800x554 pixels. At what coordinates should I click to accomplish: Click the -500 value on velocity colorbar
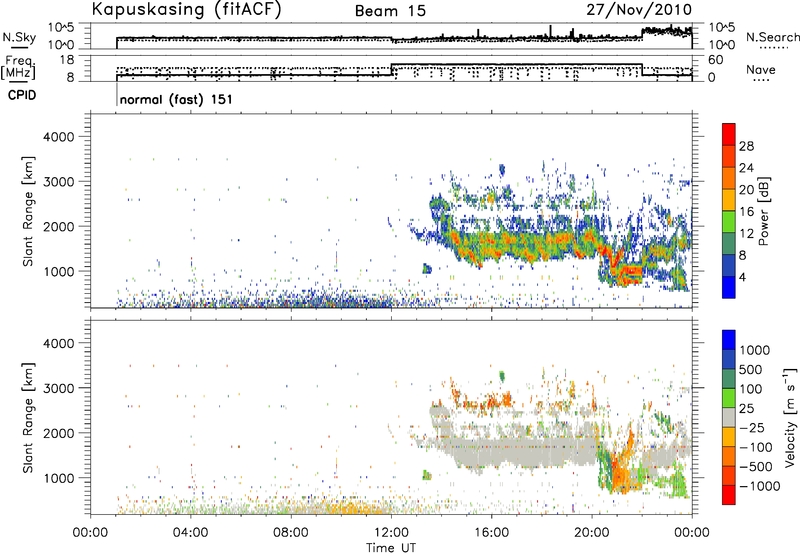pyautogui.click(x=756, y=467)
